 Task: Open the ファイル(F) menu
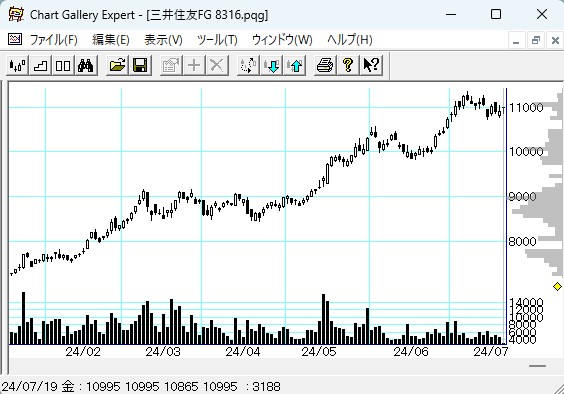pyautogui.click(x=54, y=40)
